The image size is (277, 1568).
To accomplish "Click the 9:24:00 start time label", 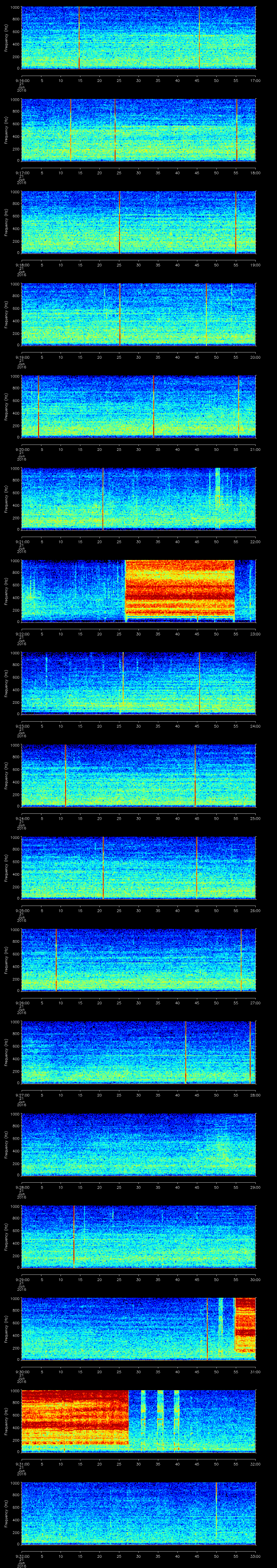I will 22,818.
